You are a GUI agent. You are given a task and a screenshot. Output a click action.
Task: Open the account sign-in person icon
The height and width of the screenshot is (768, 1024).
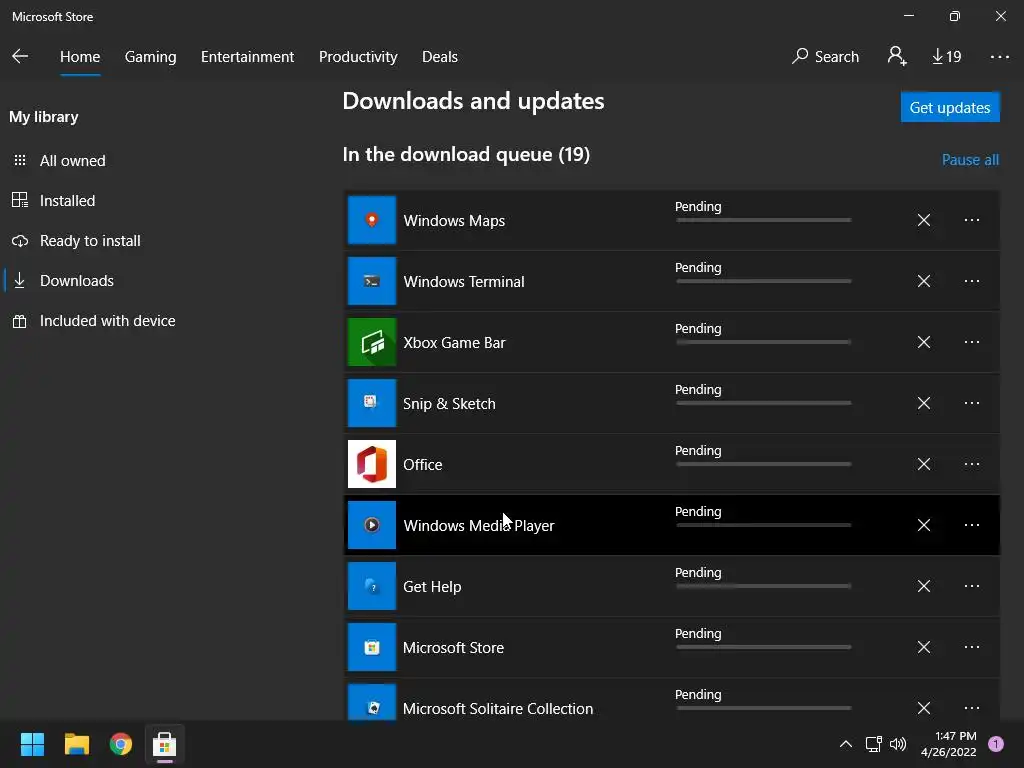[x=897, y=56]
